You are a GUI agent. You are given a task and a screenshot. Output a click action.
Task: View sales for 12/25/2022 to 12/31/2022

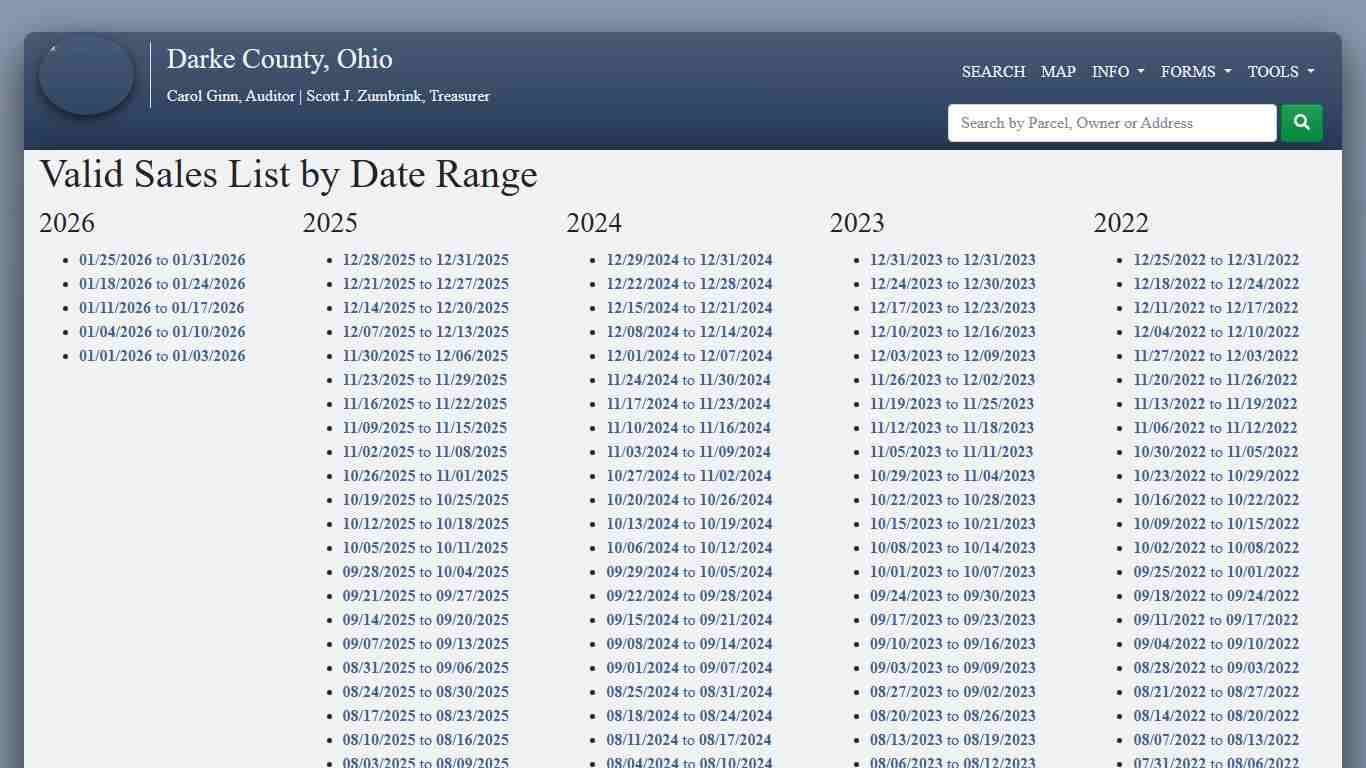point(1216,259)
